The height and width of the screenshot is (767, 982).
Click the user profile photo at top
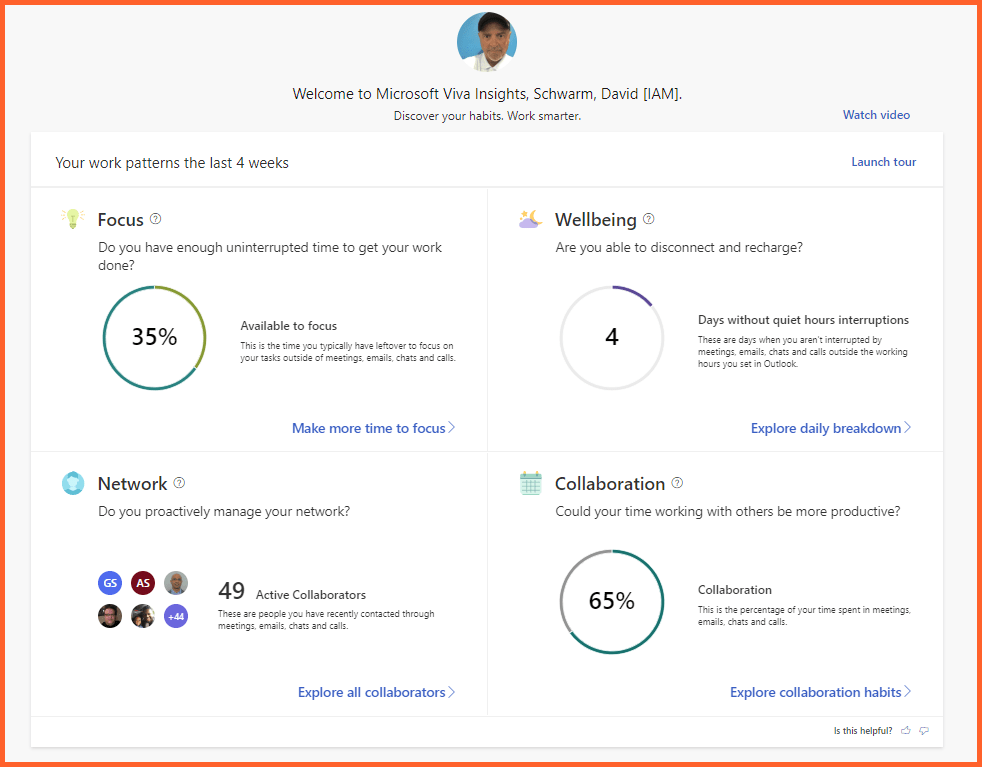[487, 42]
